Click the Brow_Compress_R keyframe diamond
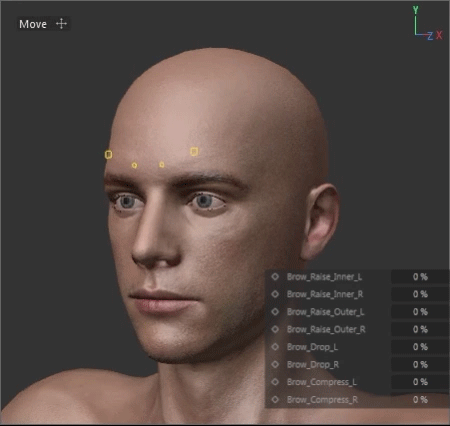This screenshot has width=450, height=426. [x=275, y=399]
